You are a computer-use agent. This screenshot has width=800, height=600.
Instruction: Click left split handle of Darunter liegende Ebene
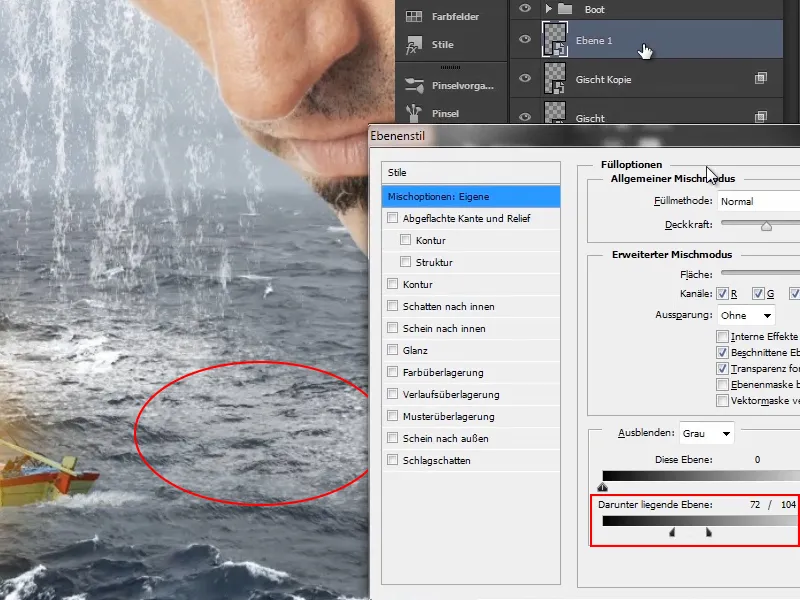(672, 533)
